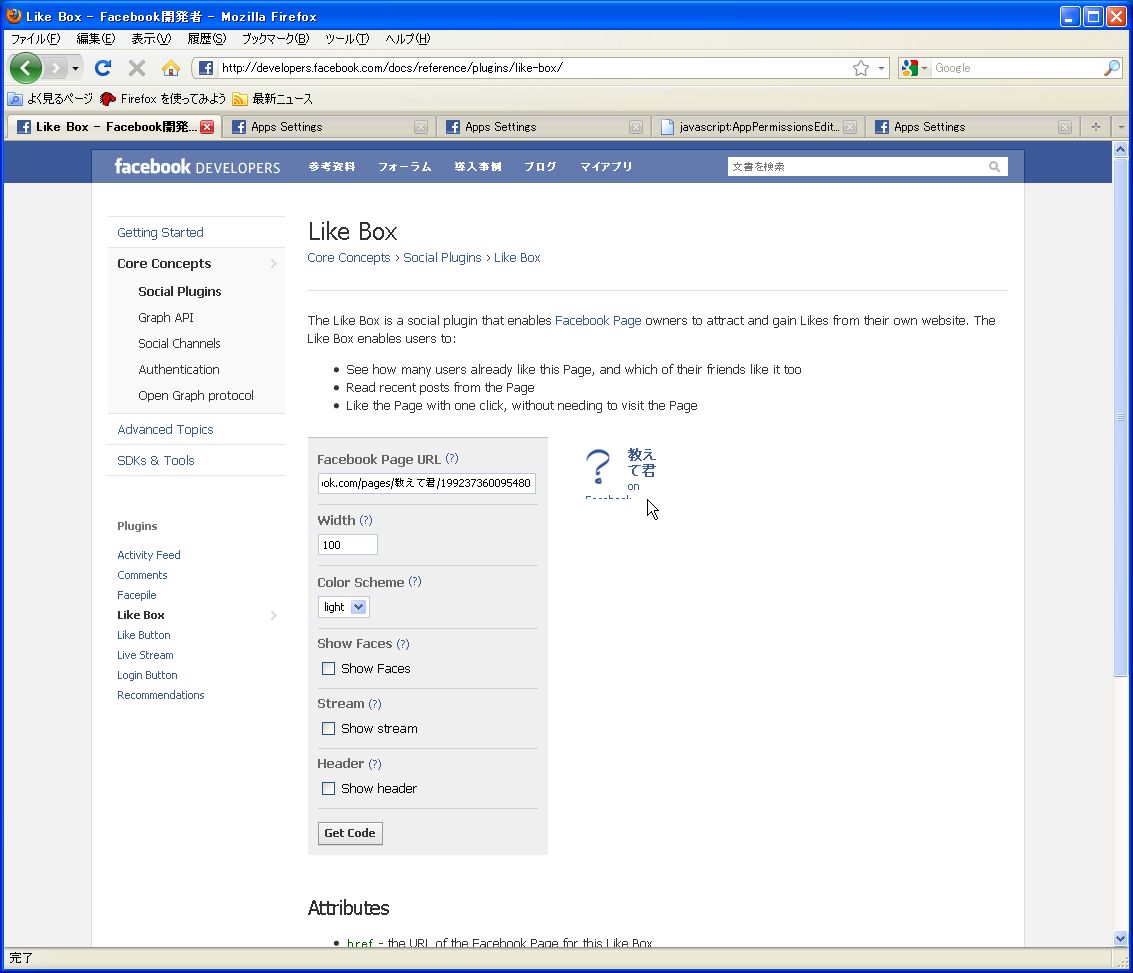Click the Header help (?) icon

pyautogui.click(x=375, y=764)
